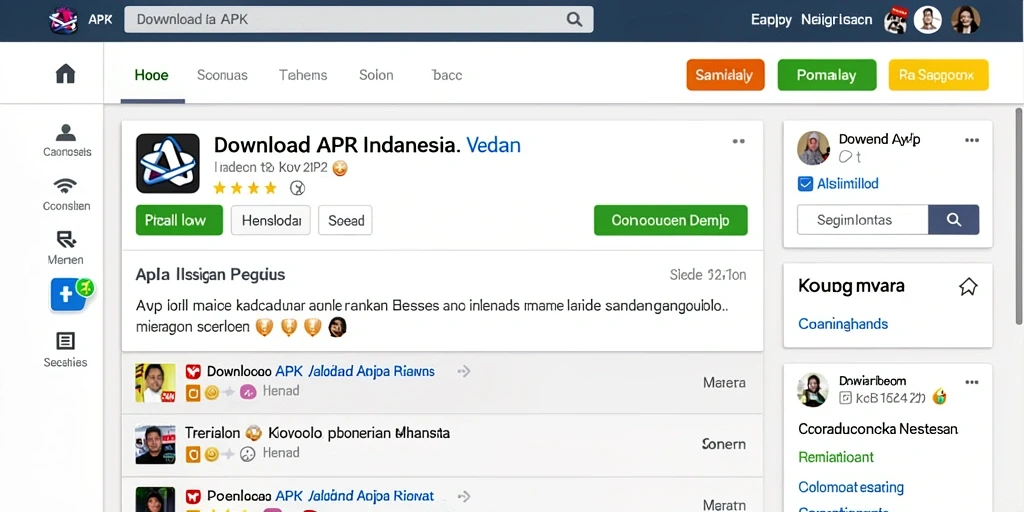The height and width of the screenshot is (512, 1024).
Task: Click the star rating of the app
Action: pos(245,189)
